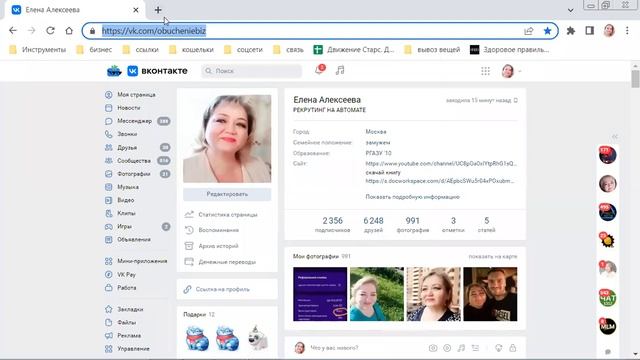Open Звонки in the sidebar
Screen dimensions: 640x360
tap(127, 134)
